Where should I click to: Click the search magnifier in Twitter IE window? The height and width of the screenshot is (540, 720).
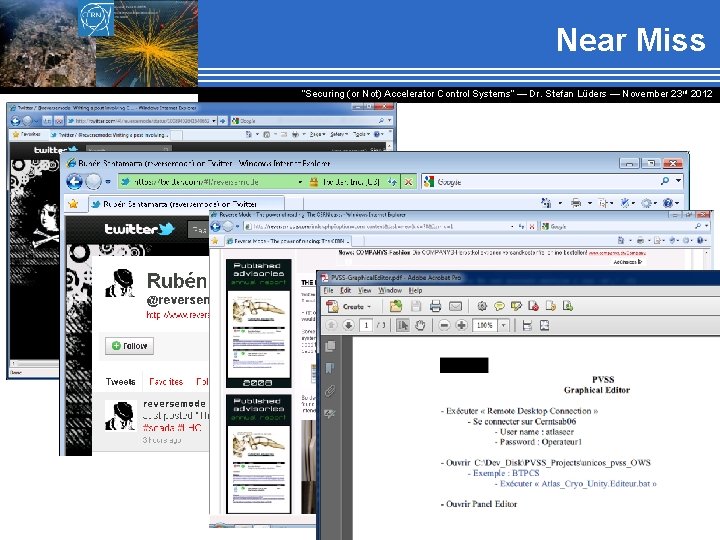(664, 181)
